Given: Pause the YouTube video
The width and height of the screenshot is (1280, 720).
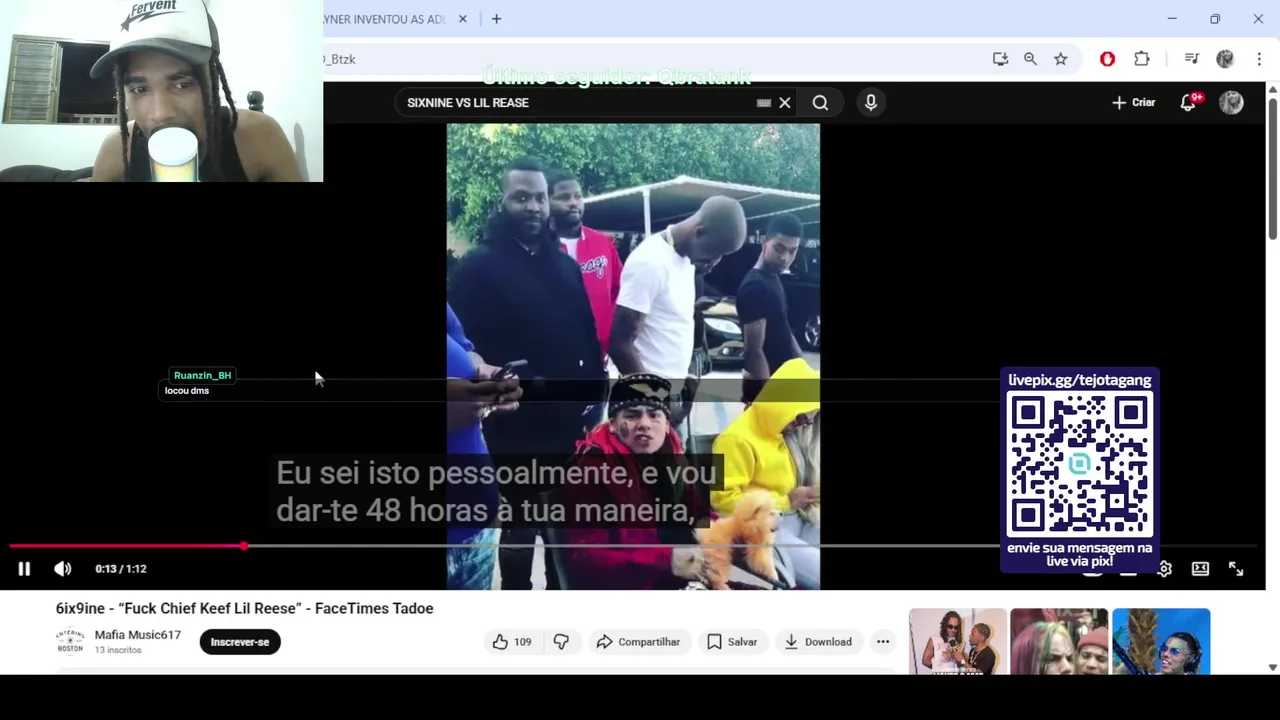Looking at the screenshot, I should coord(24,569).
